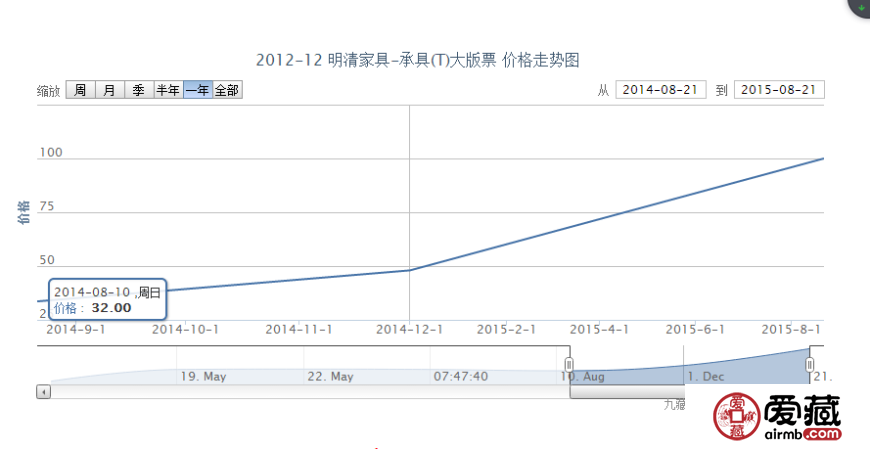Click the navigator label 1. Dec
The width and height of the screenshot is (870, 449).
pyautogui.click(x=706, y=376)
